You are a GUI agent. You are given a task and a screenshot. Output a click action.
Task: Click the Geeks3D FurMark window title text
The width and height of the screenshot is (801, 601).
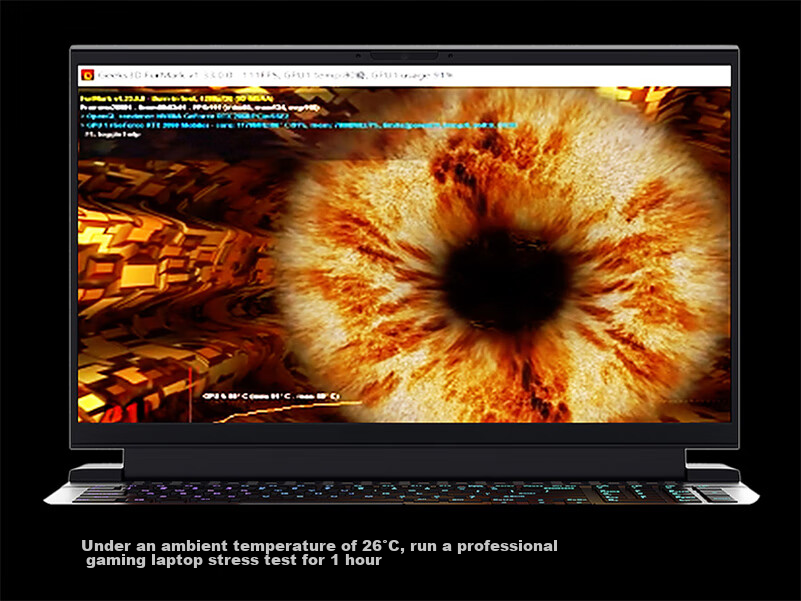pos(275,75)
